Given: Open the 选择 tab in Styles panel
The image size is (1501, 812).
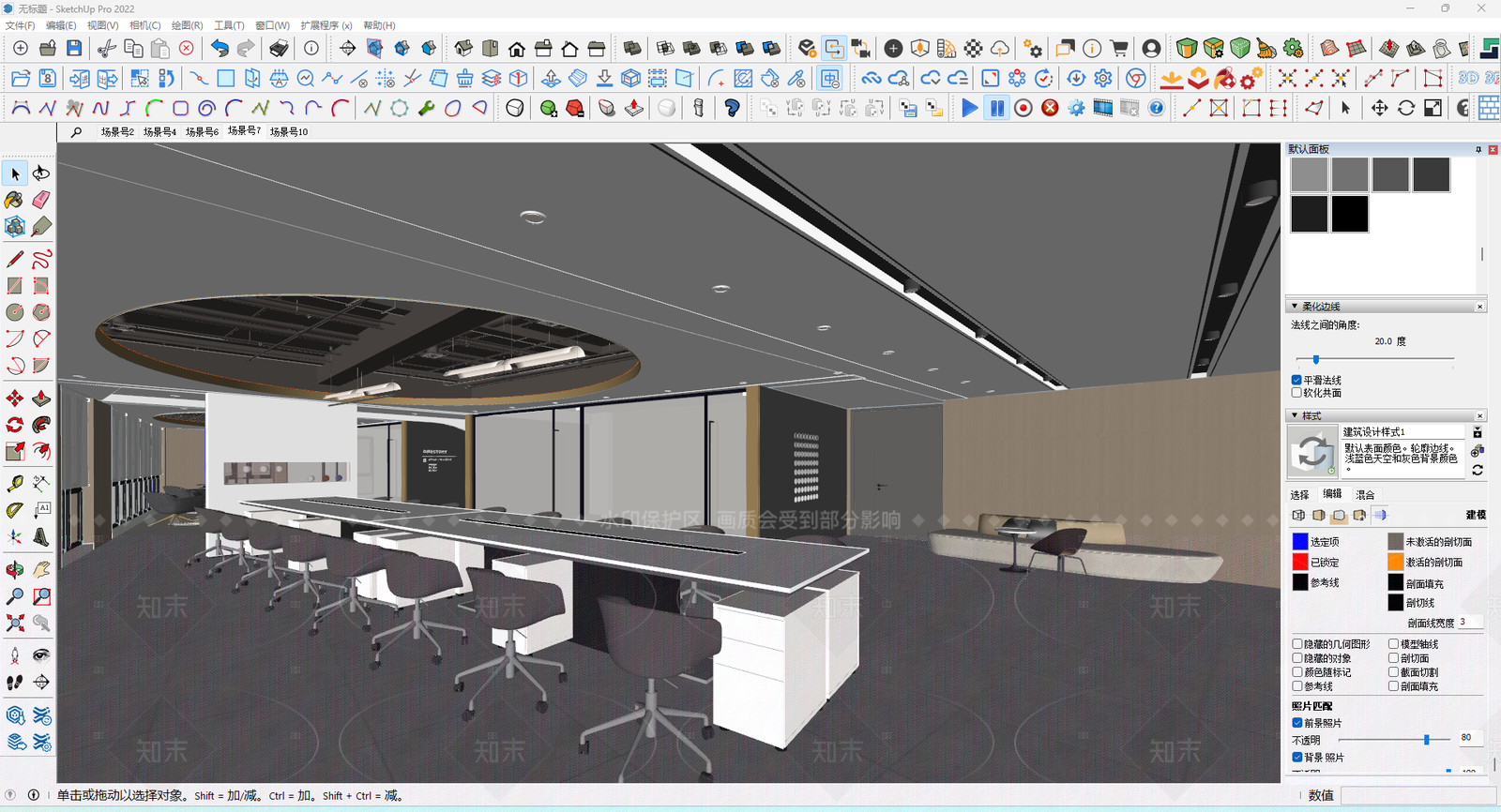Looking at the screenshot, I should pyautogui.click(x=1299, y=495).
